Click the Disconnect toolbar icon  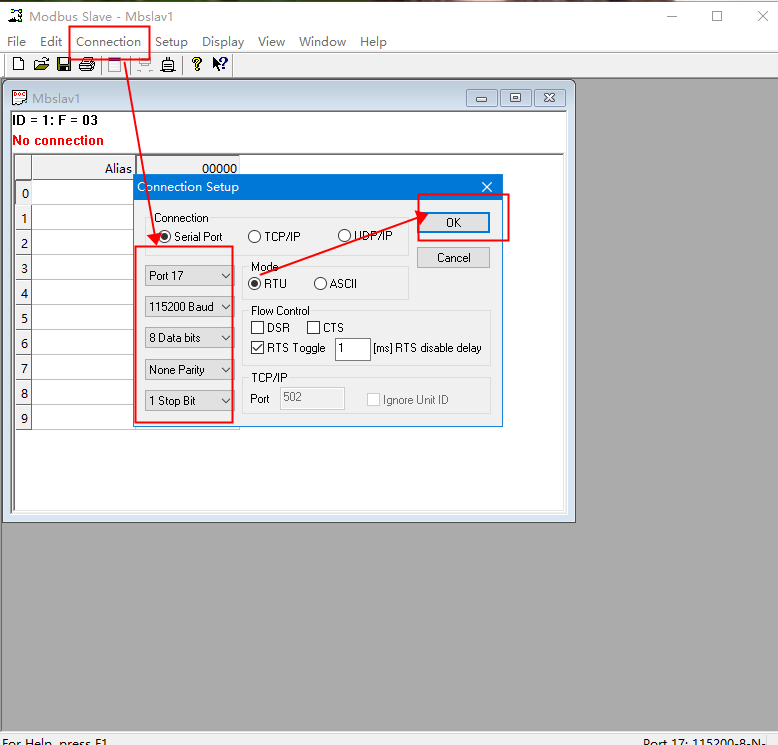(144, 65)
